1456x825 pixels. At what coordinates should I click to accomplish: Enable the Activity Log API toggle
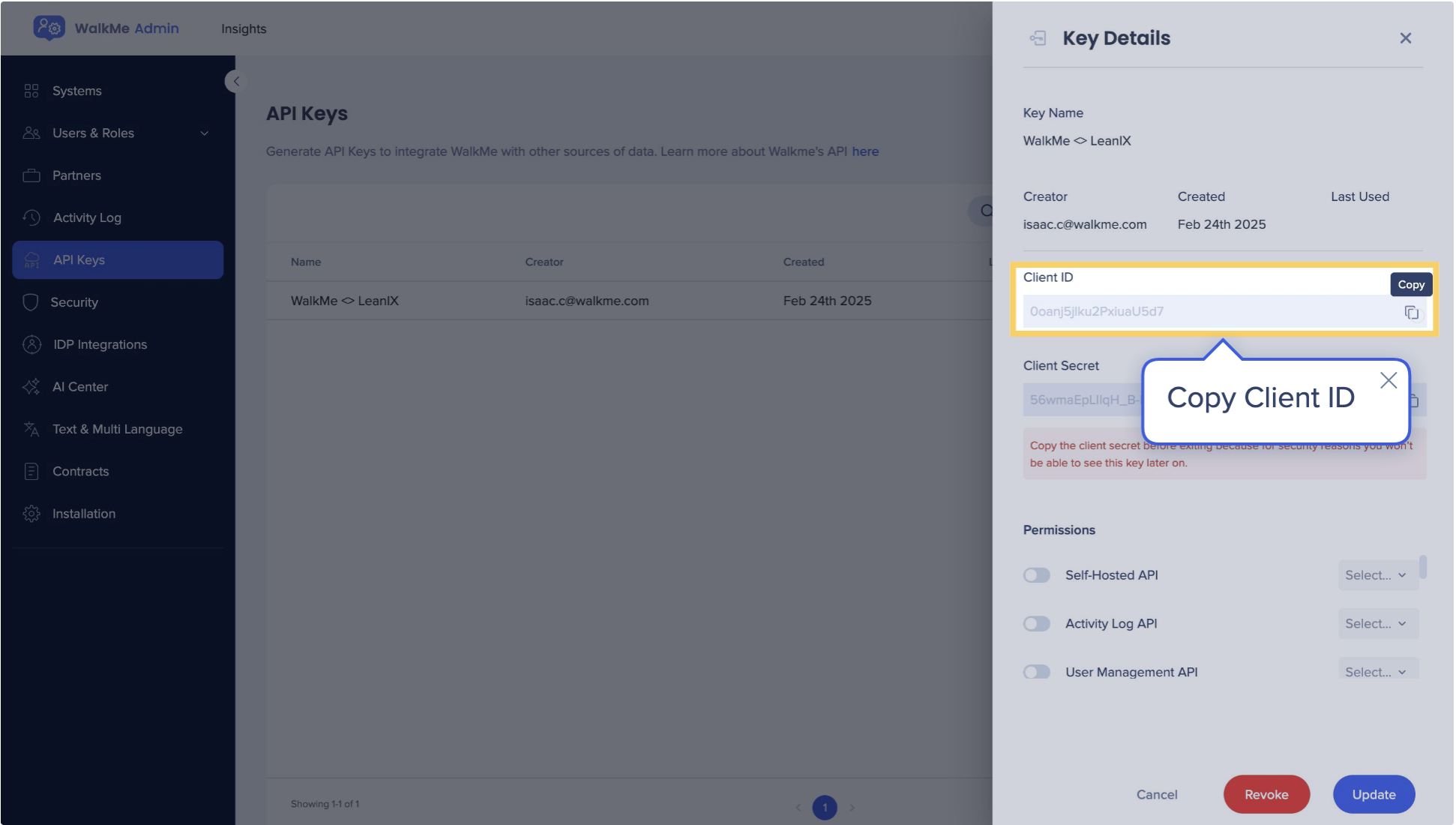1037,624
